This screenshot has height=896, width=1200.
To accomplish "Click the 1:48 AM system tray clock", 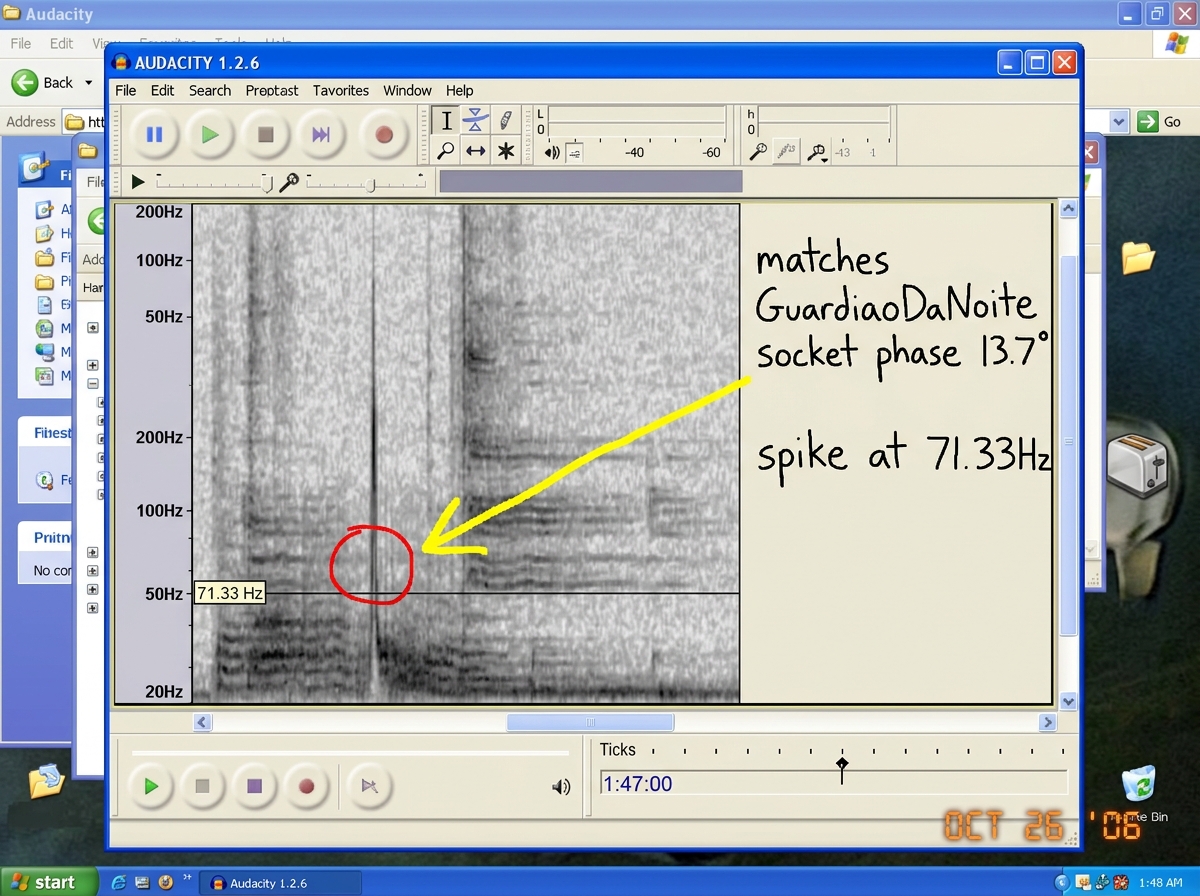I will coord(1160,883).
